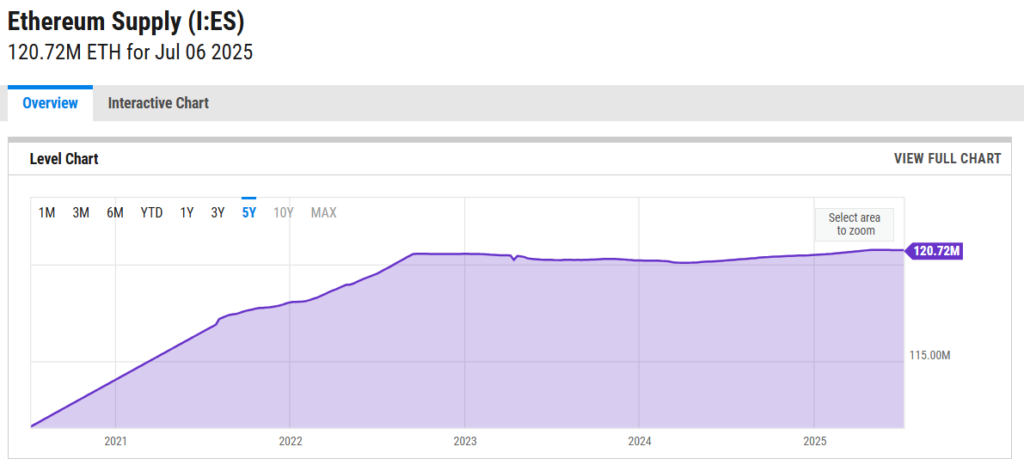This screenshot has width=1024, height=465.
Task: Choose the 6M time range
Action: coord(115,212)
